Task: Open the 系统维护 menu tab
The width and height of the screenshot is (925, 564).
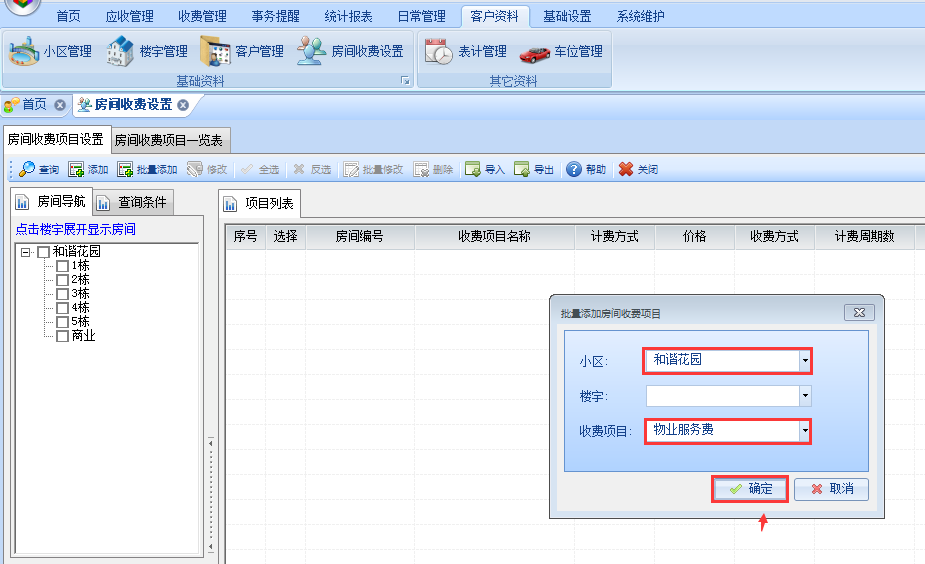Action: click(x=641, y=17)
